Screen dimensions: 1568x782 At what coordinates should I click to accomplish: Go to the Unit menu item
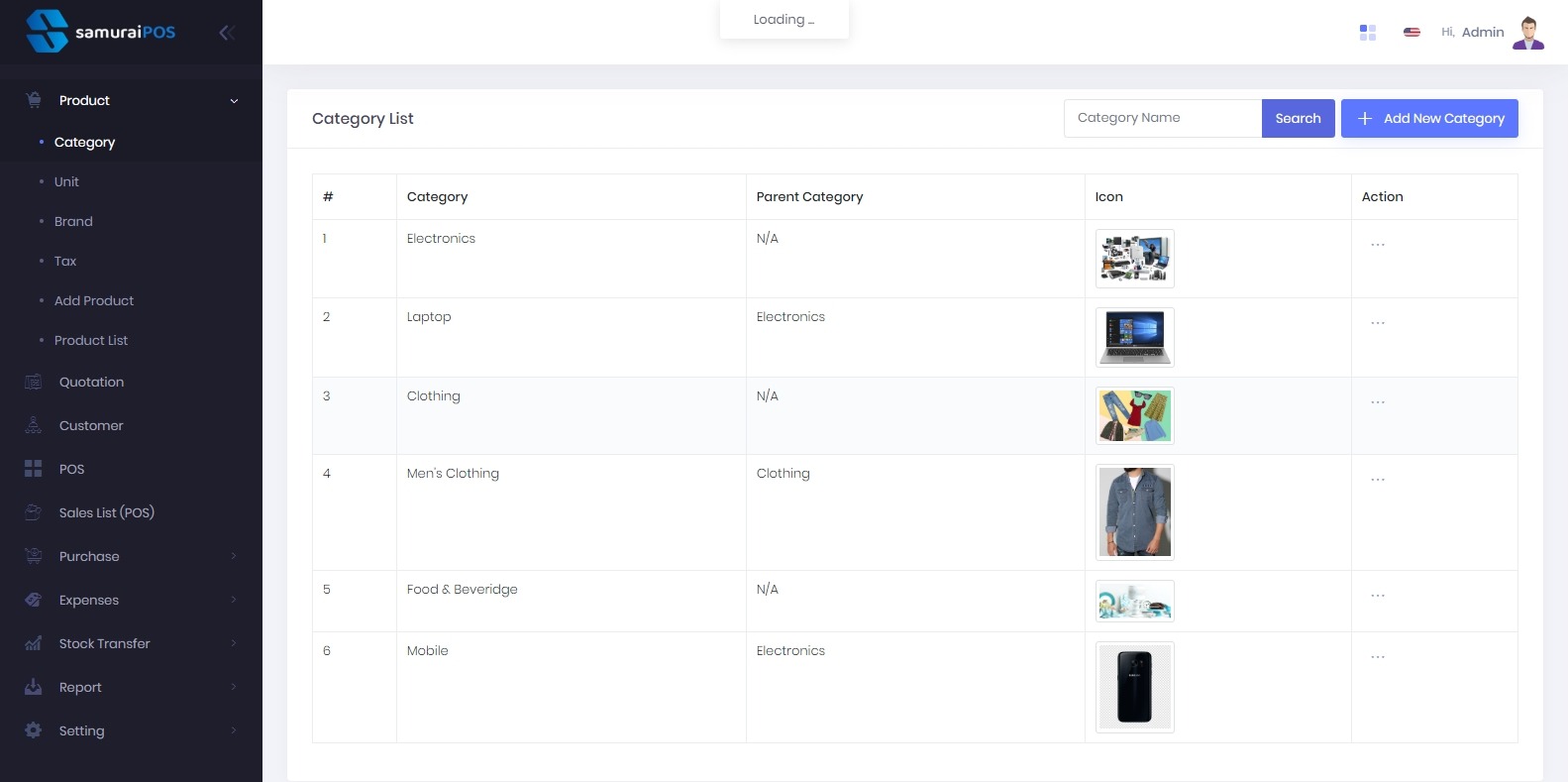click(66, 182)
